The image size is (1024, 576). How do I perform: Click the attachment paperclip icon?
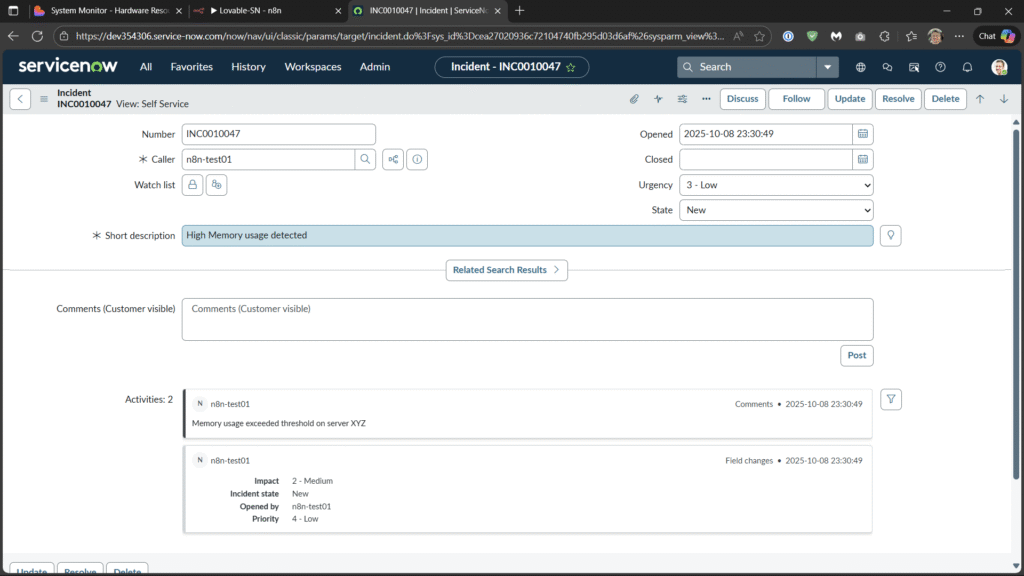click(x=633, y=99)
